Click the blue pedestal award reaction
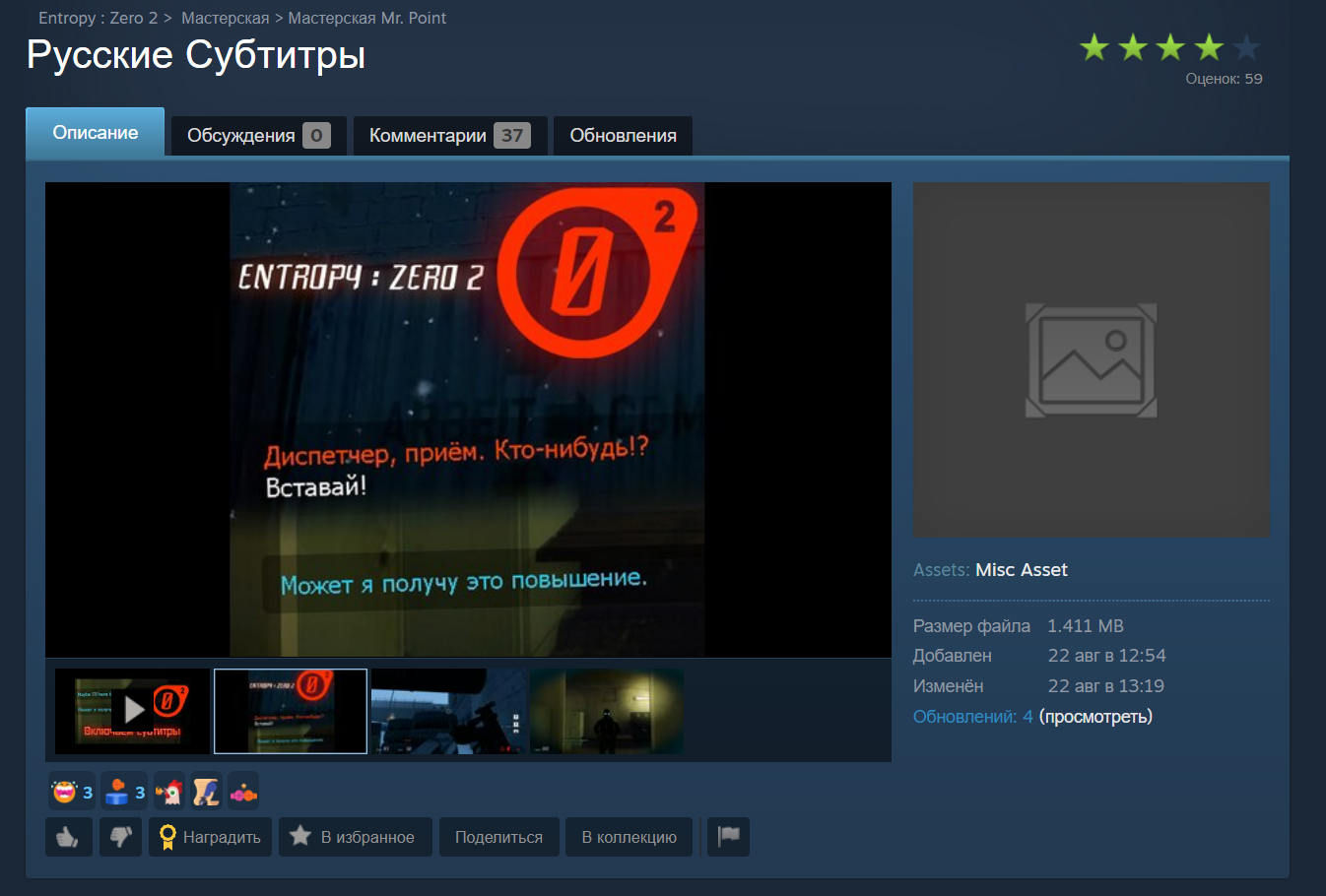The width and height of the screenshot is (1326, 896). [x=124, y=792]
